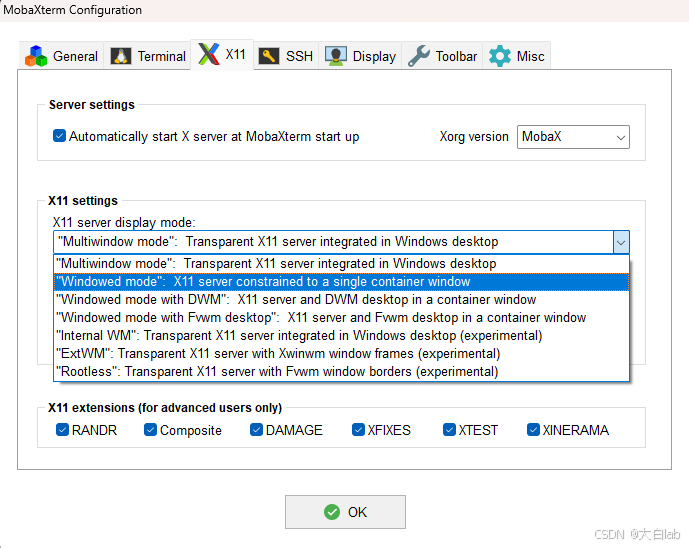This screenshot has height=548, width=689.
Task: Switch to the Terminal tab
Action: [148, 56]
